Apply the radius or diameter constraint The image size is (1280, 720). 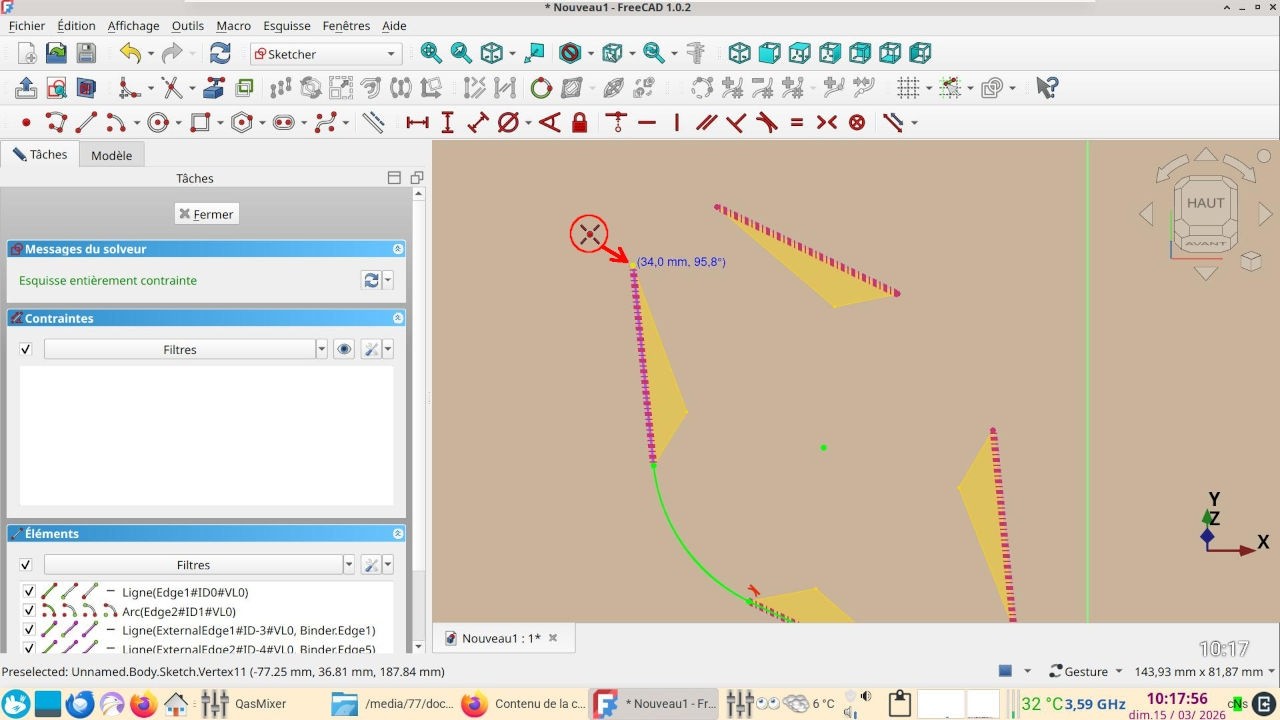(x=508, y=123)
